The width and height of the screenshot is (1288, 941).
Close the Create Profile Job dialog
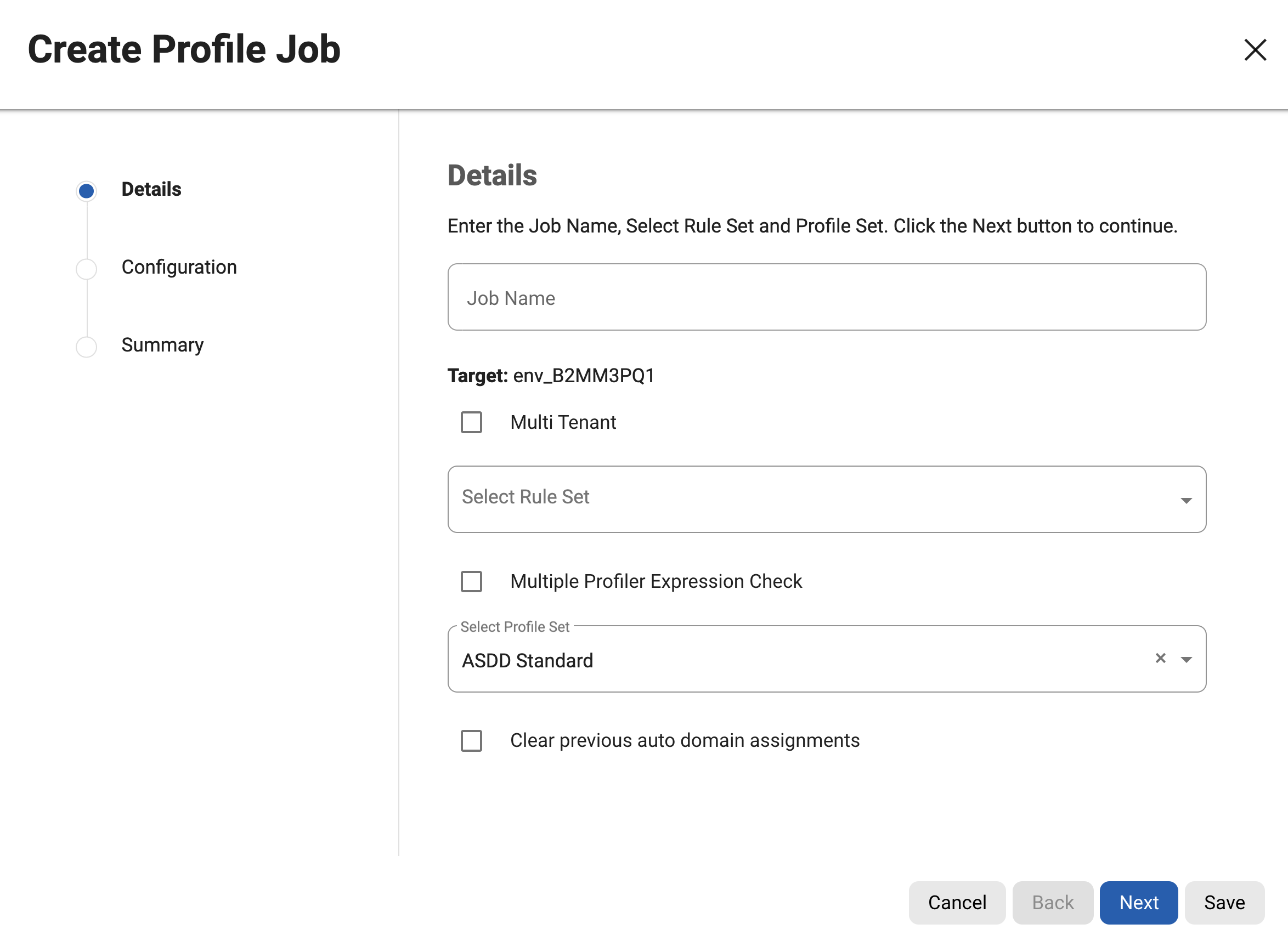(1255, 50)
